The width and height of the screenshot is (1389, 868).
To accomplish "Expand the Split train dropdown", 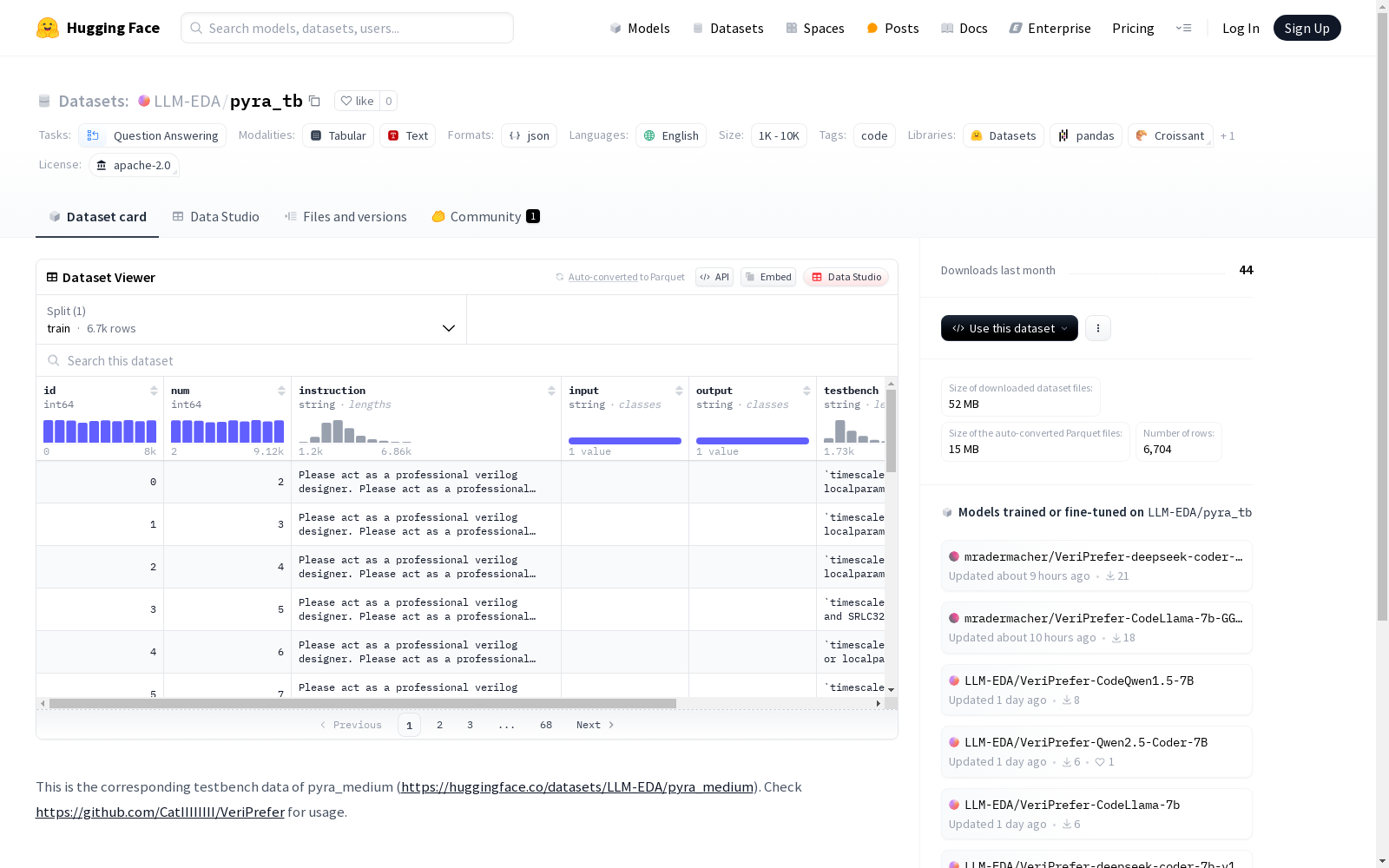I will click(251, 319).
